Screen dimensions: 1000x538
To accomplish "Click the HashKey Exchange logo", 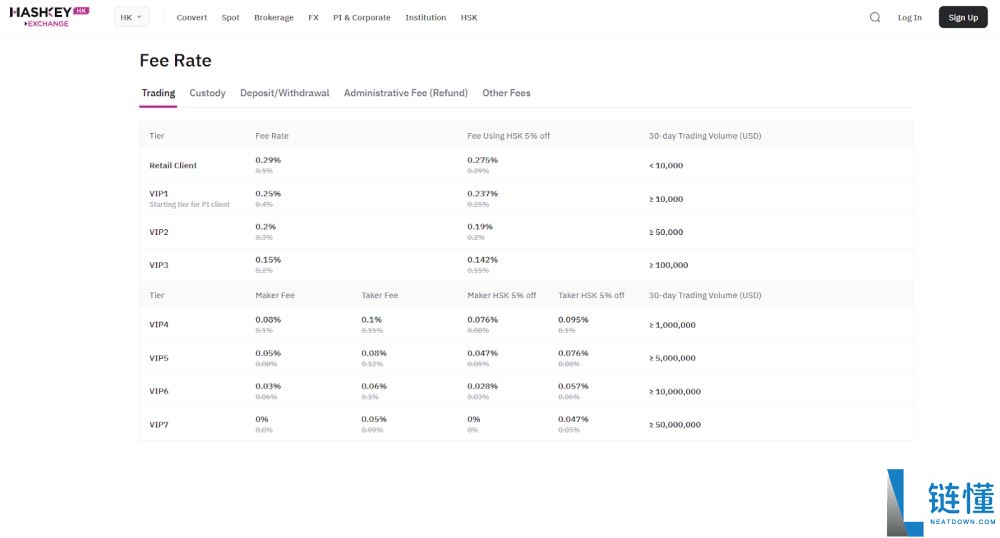I will [49, 17].
